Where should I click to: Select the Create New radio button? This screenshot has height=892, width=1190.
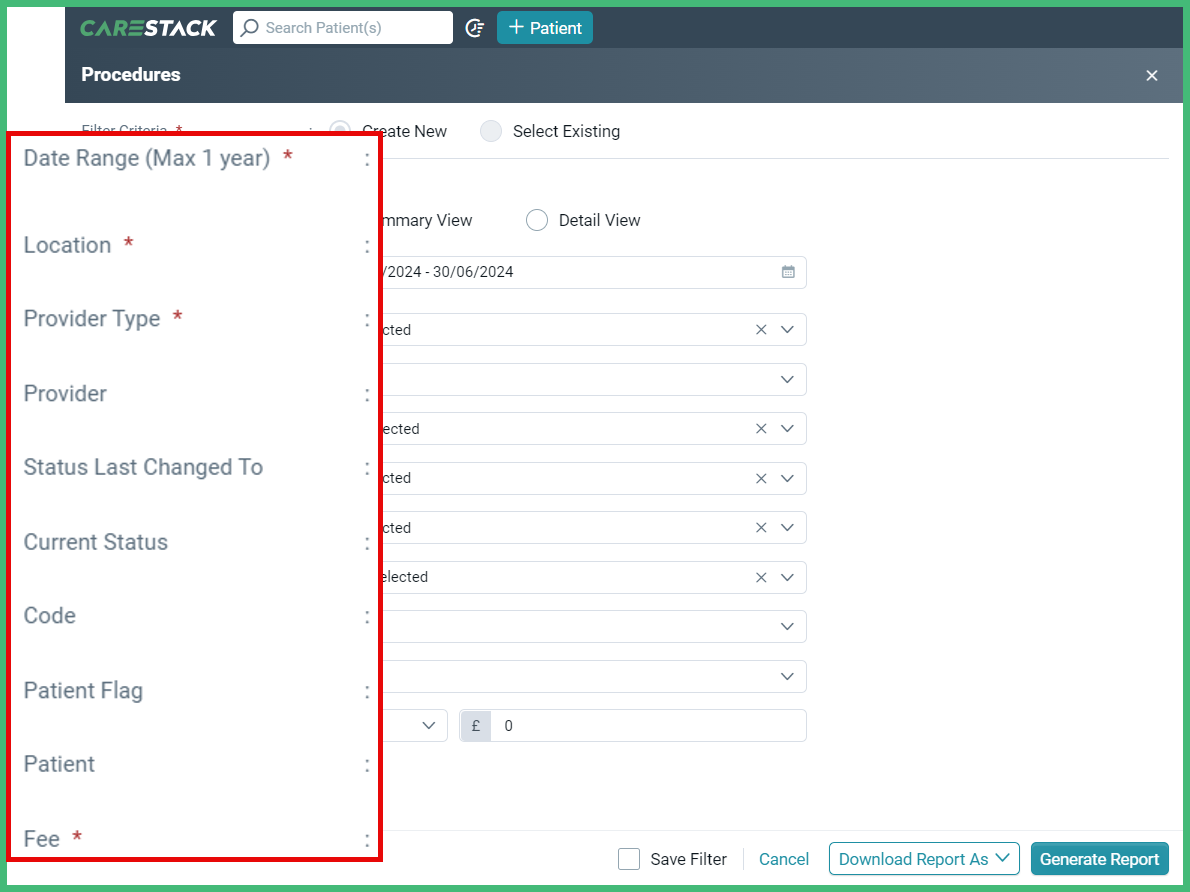coord(339,131)
